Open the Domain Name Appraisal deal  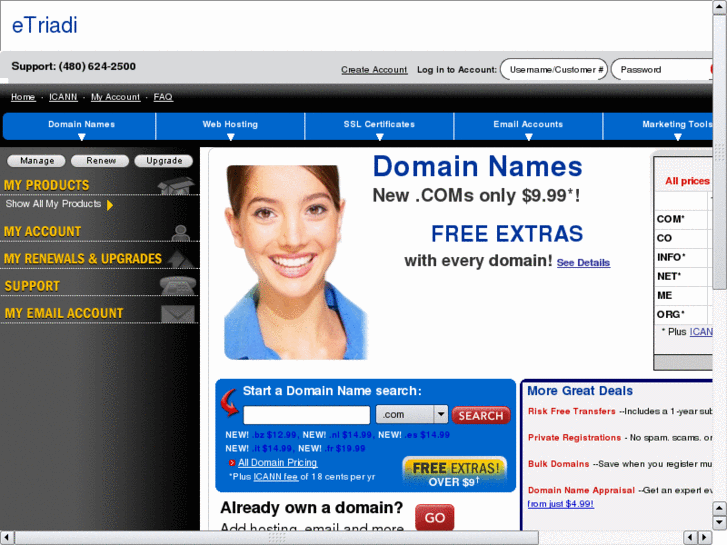(581, 490)
